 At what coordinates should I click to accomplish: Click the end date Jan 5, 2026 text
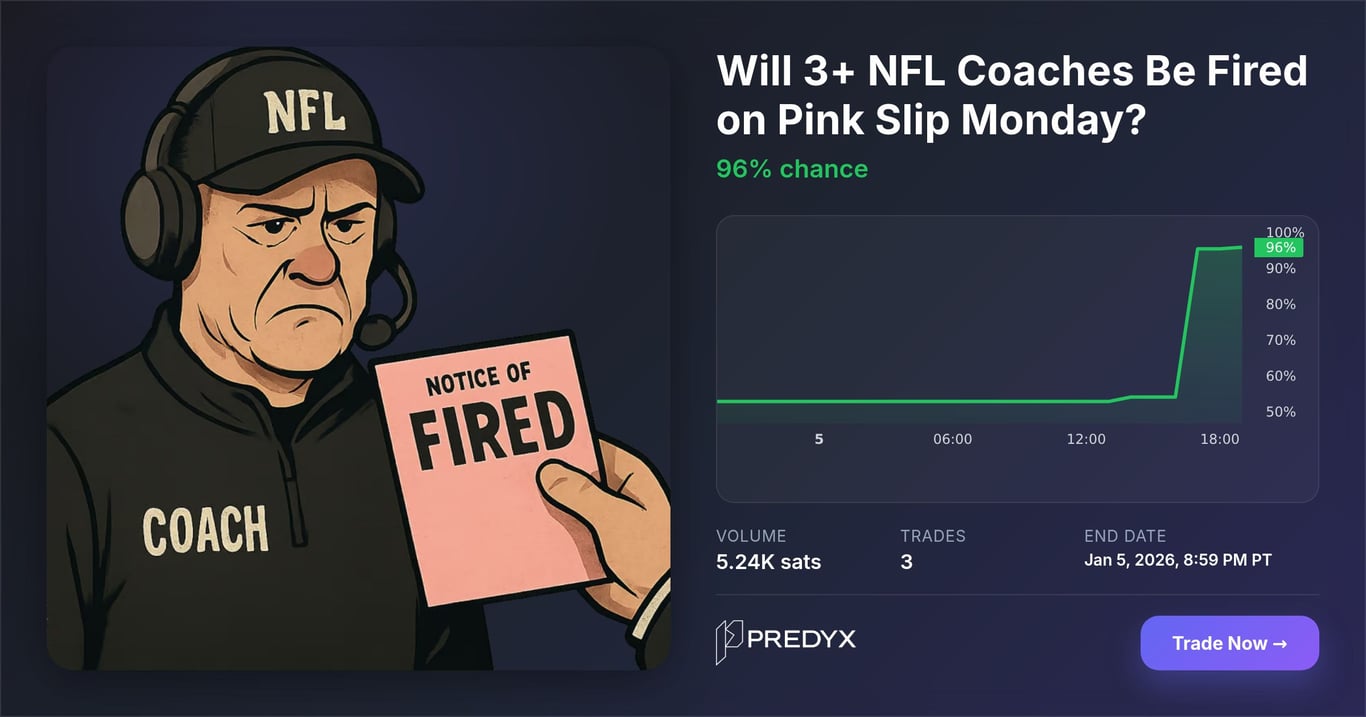tap(1177, 560)
